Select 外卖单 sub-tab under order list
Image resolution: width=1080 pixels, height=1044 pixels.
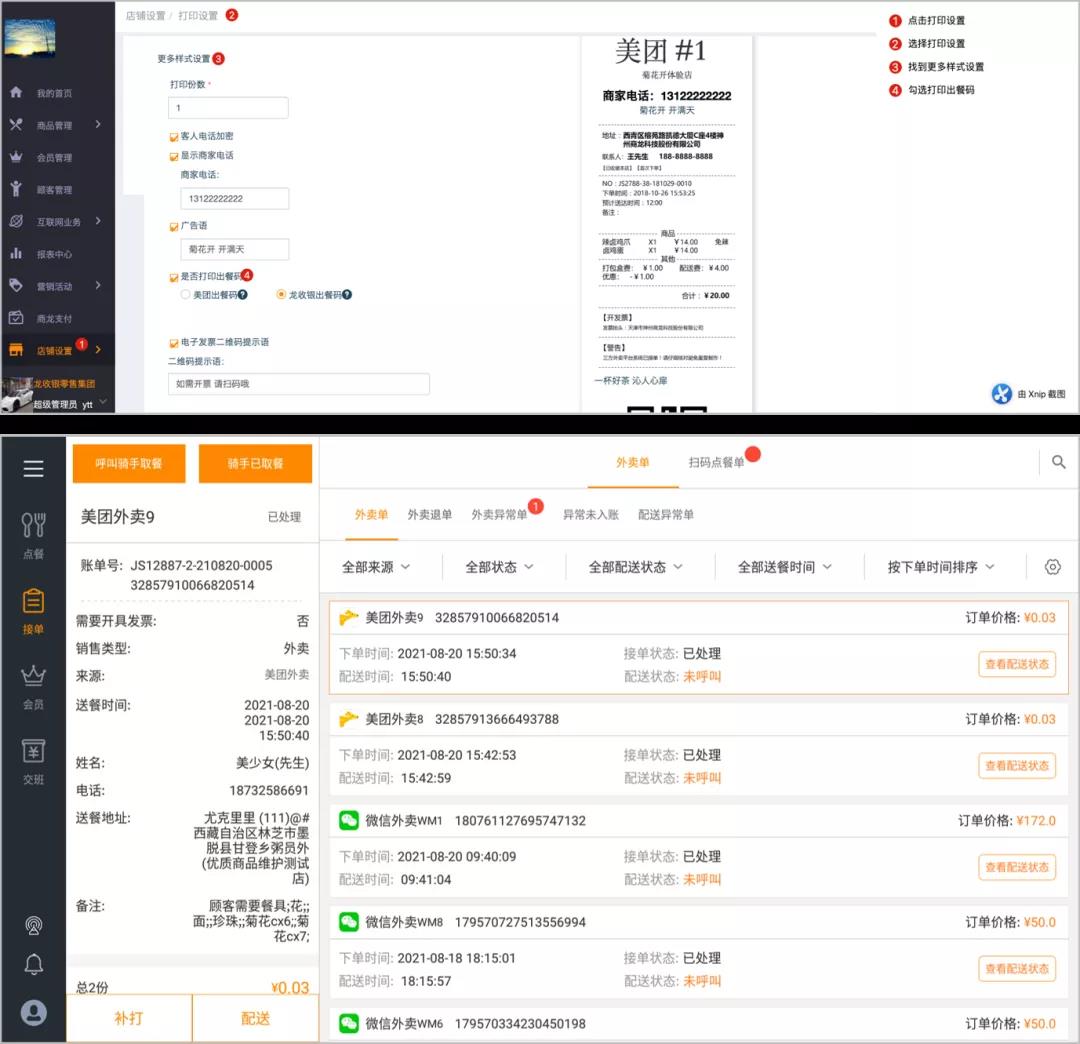[371, 515]
